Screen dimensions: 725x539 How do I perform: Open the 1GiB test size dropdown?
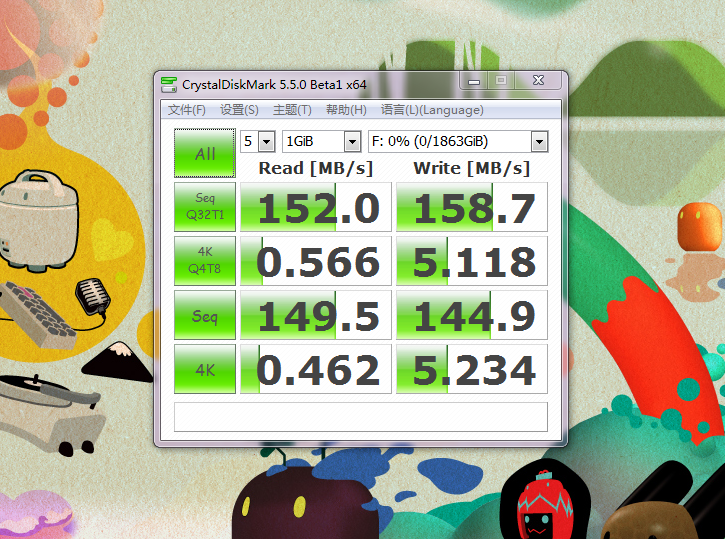321,141
